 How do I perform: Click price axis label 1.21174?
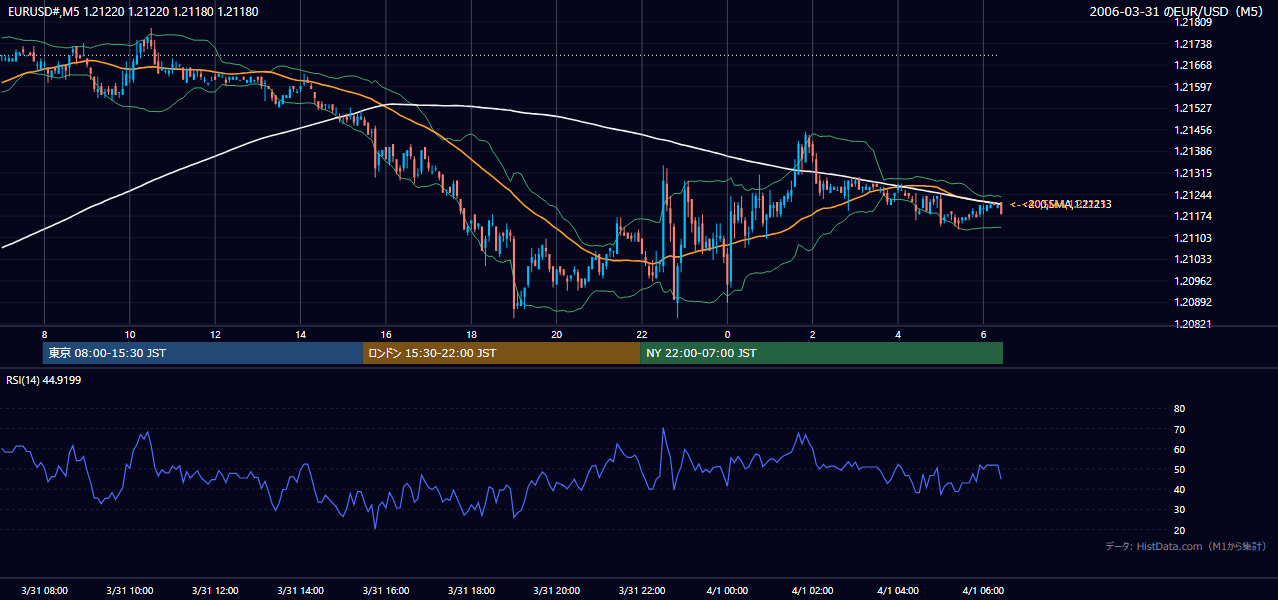click(1192, 216)
